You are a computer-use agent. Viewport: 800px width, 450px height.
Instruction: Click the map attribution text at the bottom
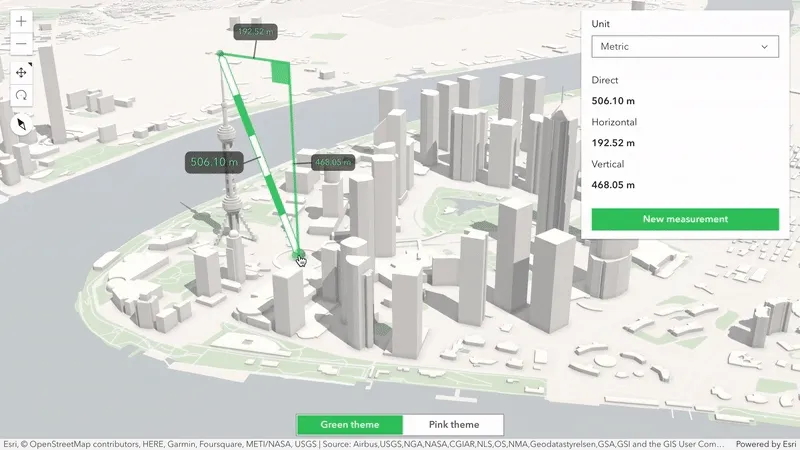pyautogui.click(x=360, y=444)
